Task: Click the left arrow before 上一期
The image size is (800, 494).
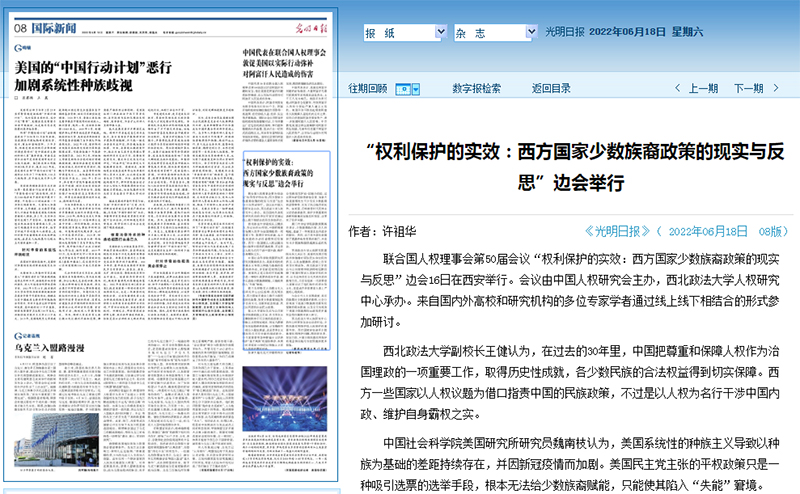Action: pyautogui.click(x=676, y=88)
